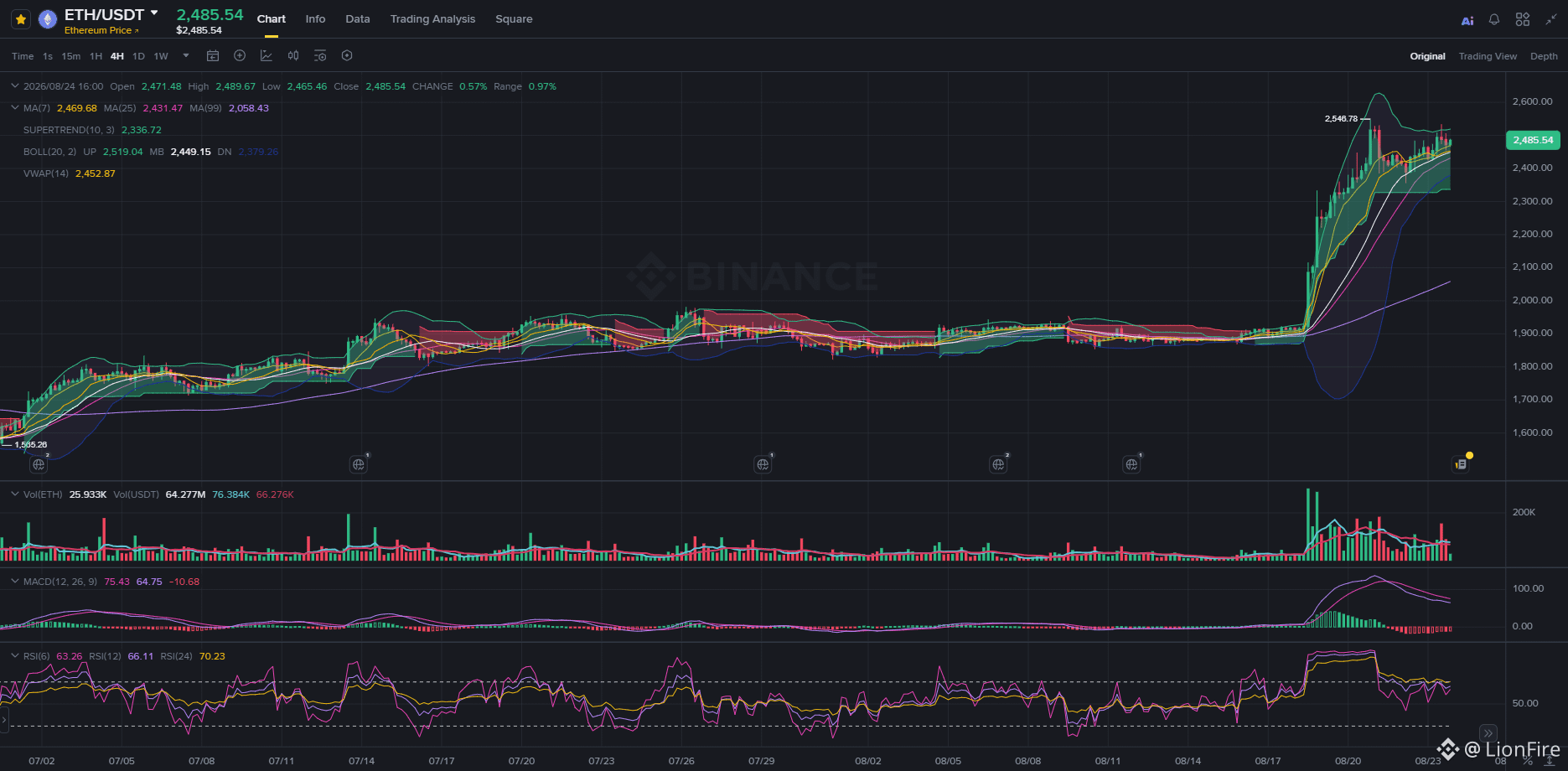Viewport: 1568px width, 771px height.
Task: Open the Info tab
Action: click(315, 19)
